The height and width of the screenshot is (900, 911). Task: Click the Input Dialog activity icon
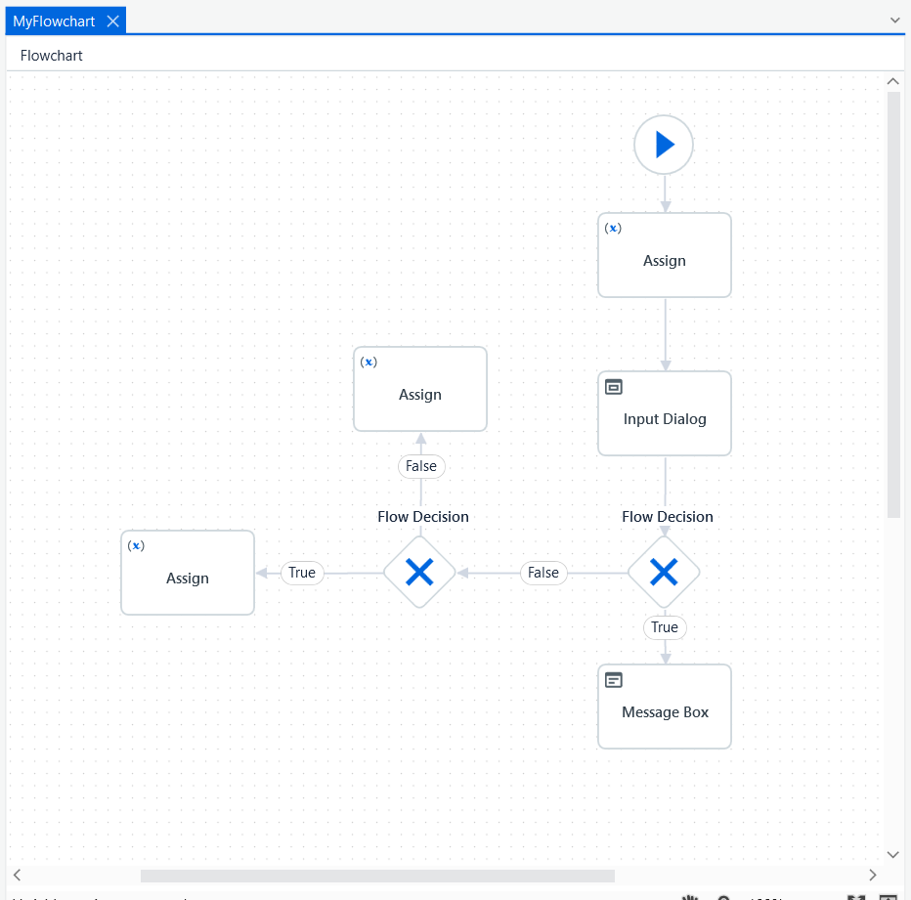tap(614, 387)
